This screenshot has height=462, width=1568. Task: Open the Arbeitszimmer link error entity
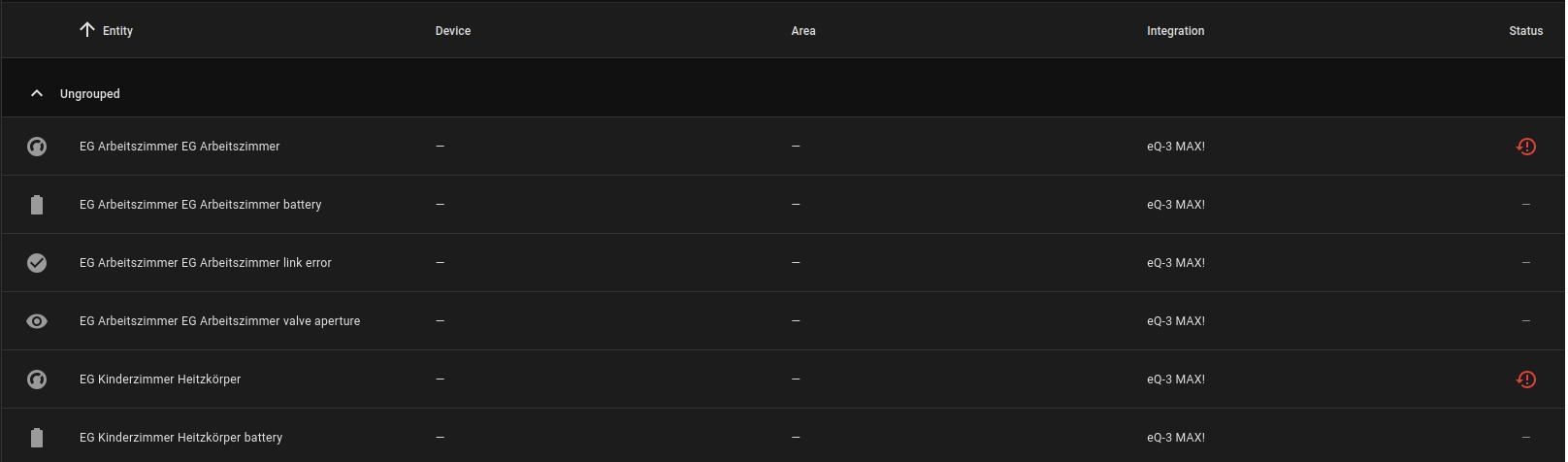coord(206,263)
